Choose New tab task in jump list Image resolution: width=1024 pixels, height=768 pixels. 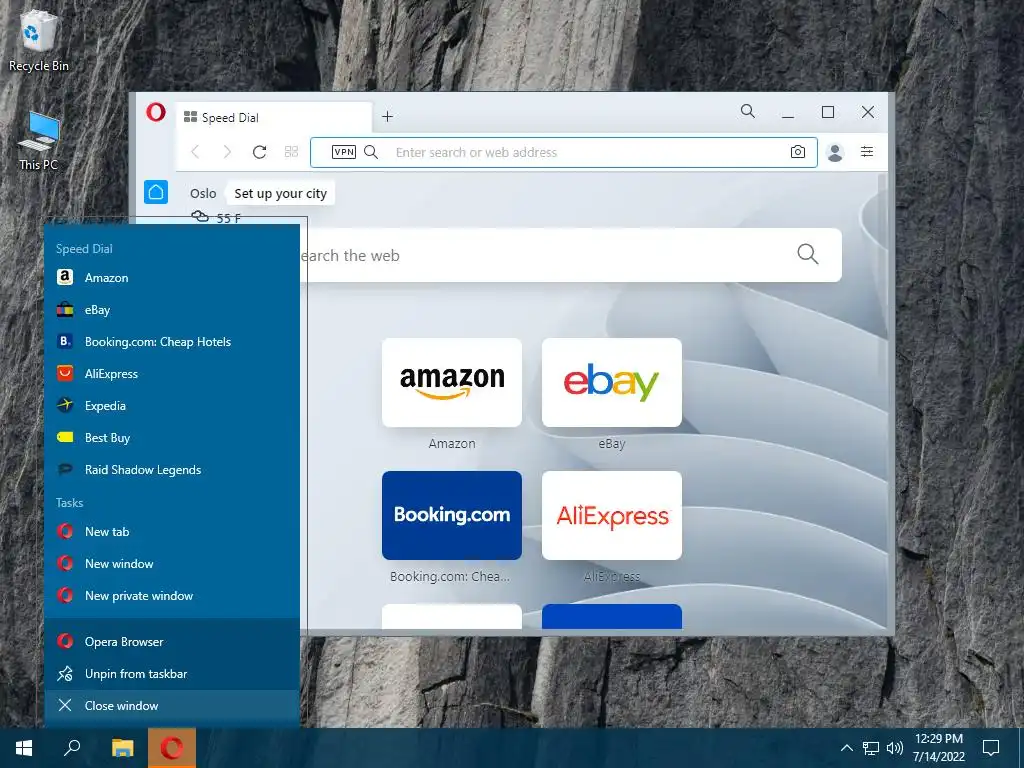(172, 532)
